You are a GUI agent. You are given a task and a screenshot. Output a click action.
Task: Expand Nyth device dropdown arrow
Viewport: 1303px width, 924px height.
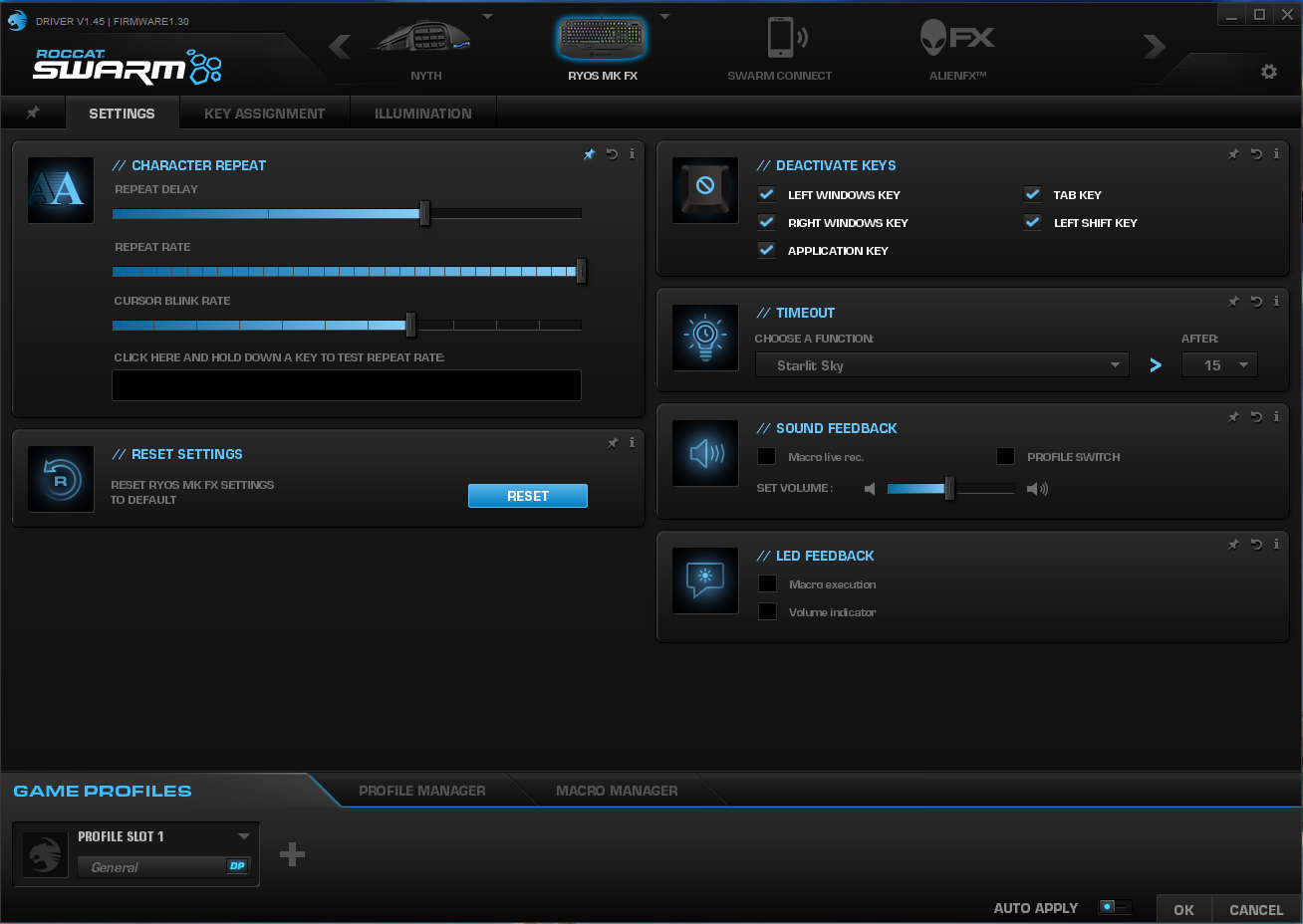coord(488,17)
